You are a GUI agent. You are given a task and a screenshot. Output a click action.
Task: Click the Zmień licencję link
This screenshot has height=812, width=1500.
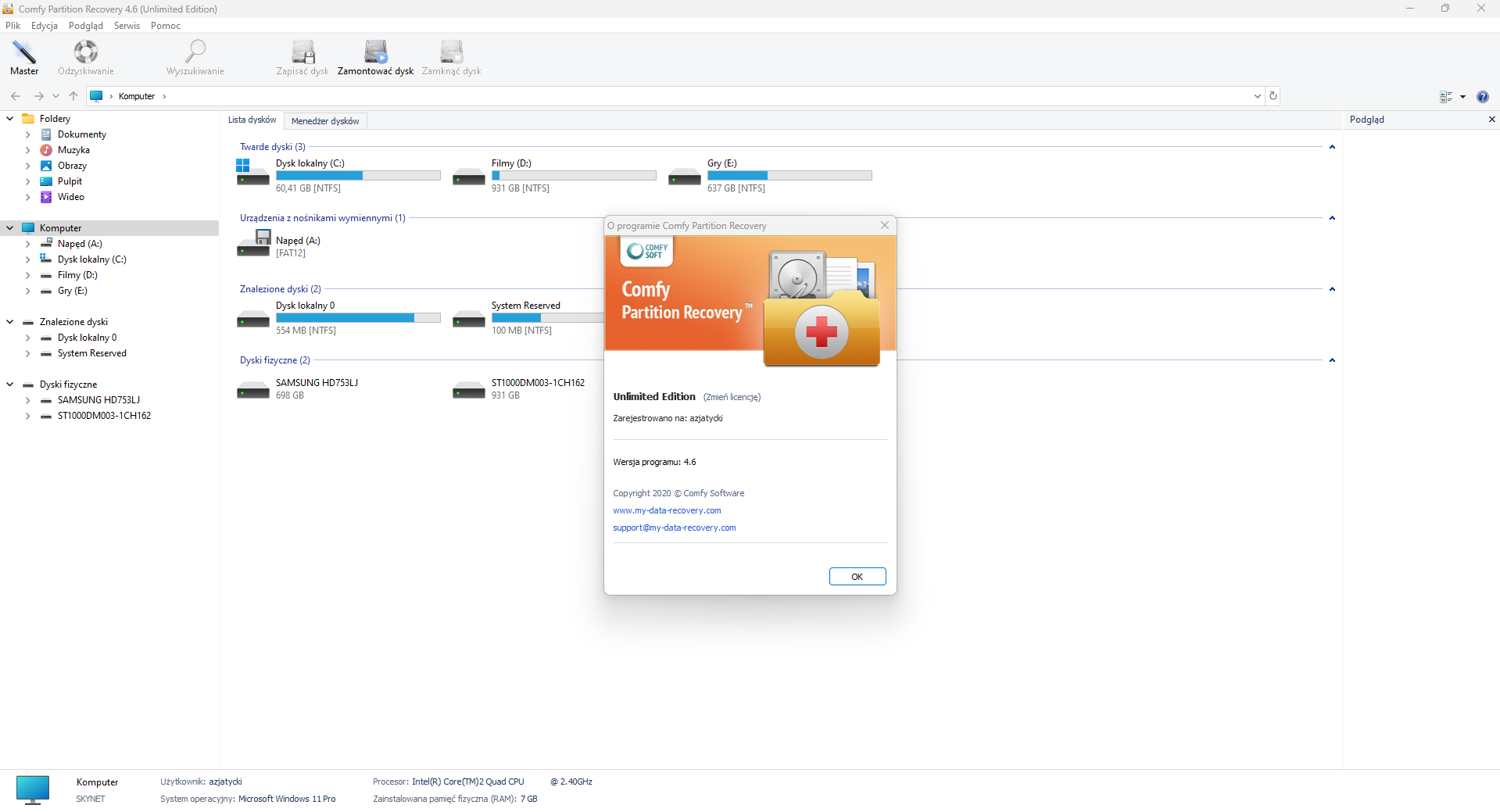click(732, 397)
